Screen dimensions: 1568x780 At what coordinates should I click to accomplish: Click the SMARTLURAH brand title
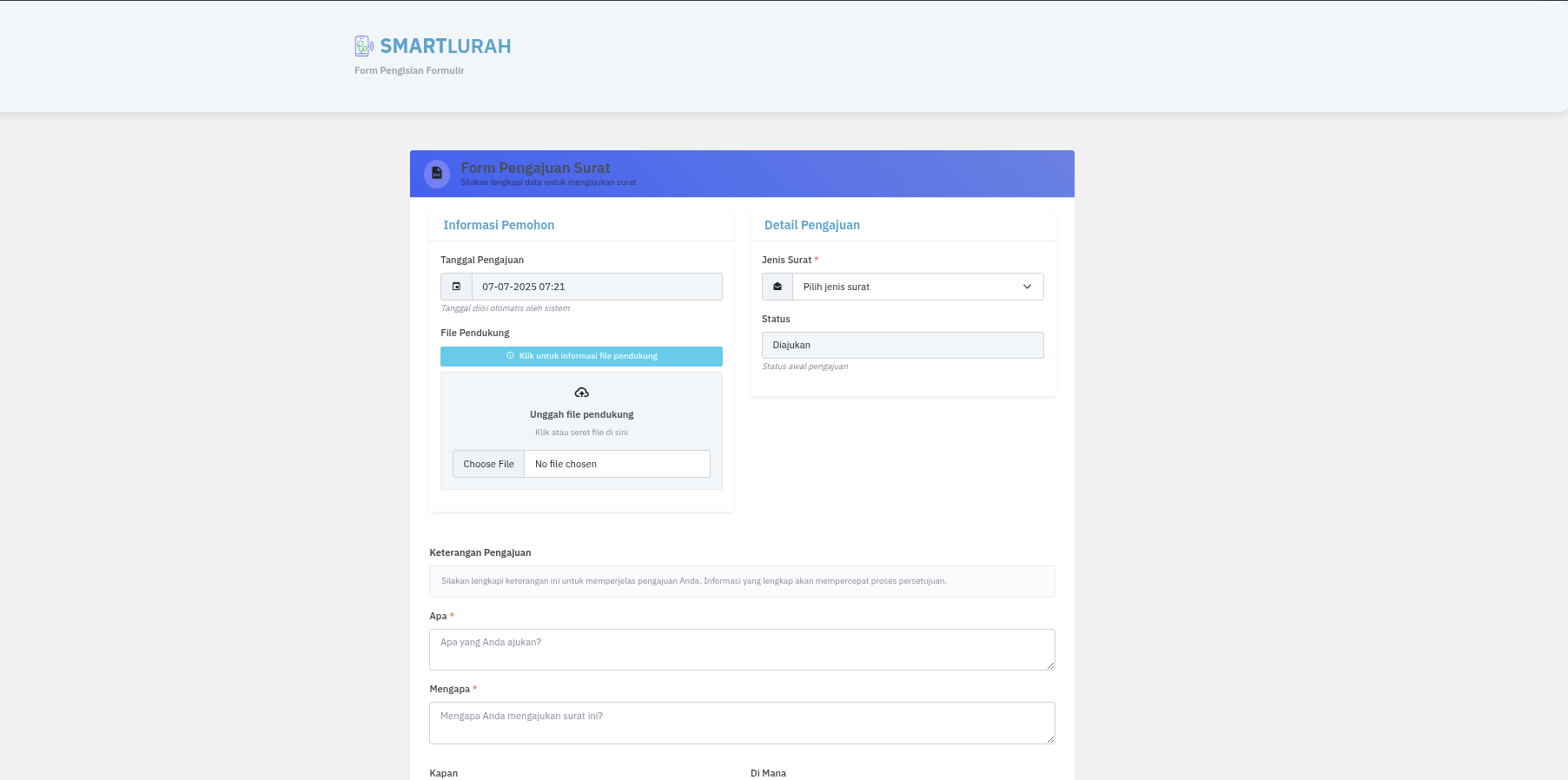pyautogui.click(x=446, y=46)
